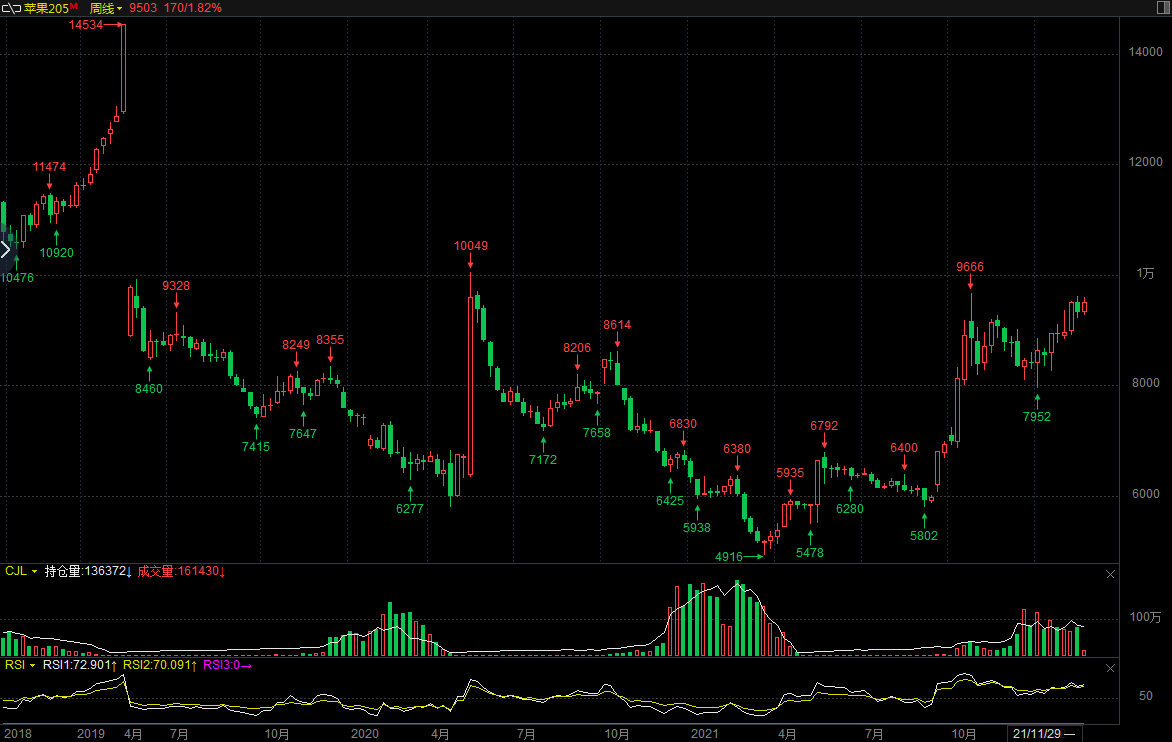Click the 21/11/29 date marker on time axis
Image resolution: width=1172 pixels, height=742 pixels.
(x=1043, y=734)
